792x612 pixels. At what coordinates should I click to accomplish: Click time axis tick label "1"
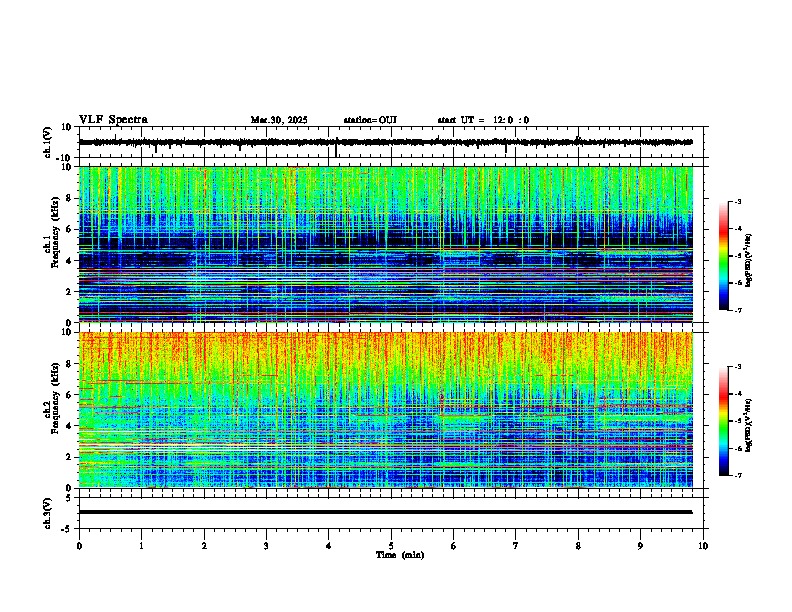pos(141,546)
